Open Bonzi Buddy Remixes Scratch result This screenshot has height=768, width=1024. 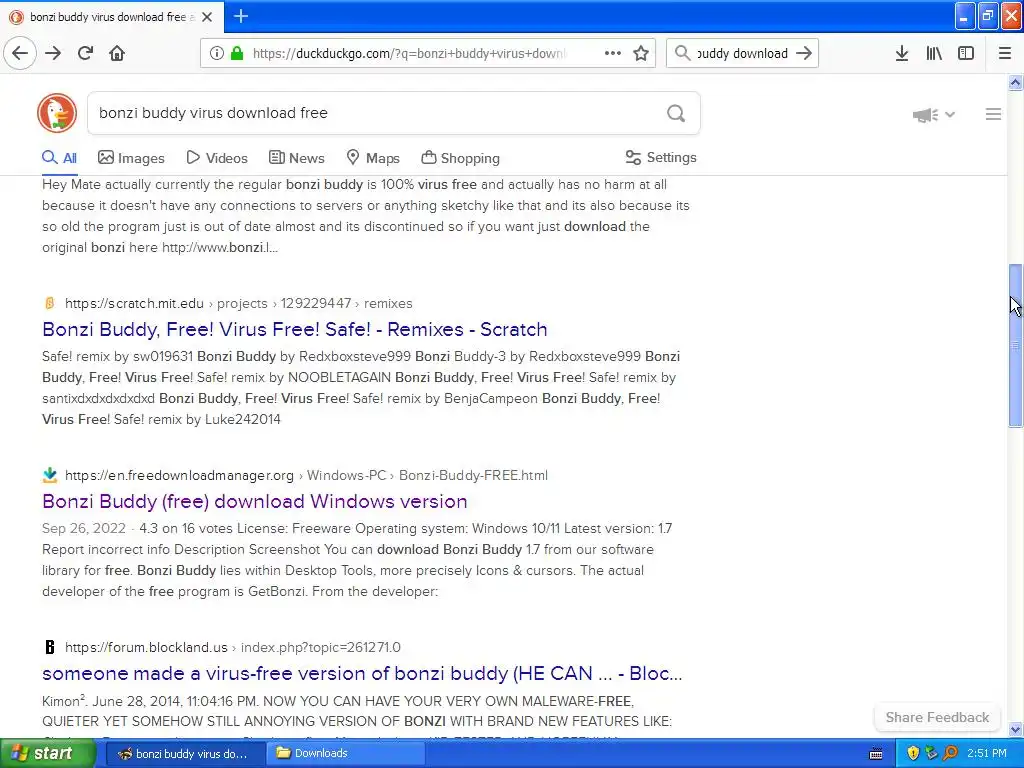click(x=295, y=329)
